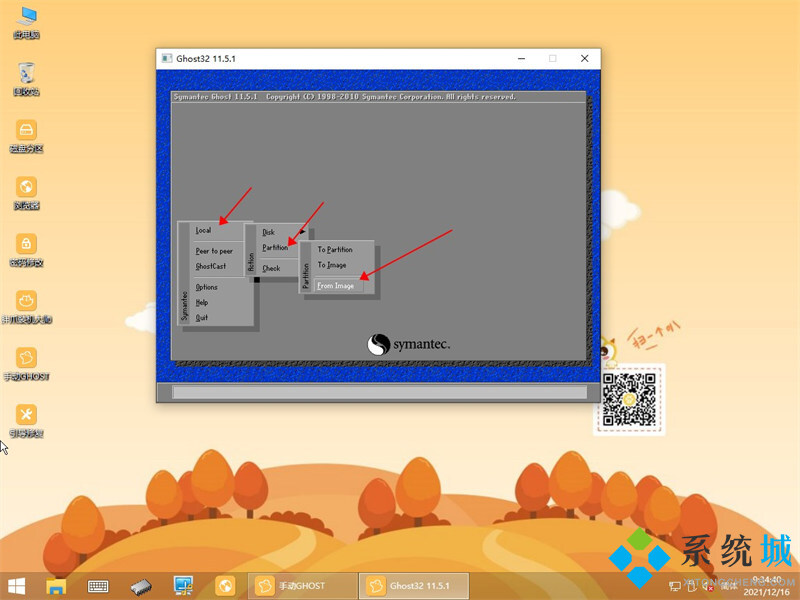This screenshot has height=600, width=800.
Task: Select GhostCast menu entry
Action: point(211,266)
